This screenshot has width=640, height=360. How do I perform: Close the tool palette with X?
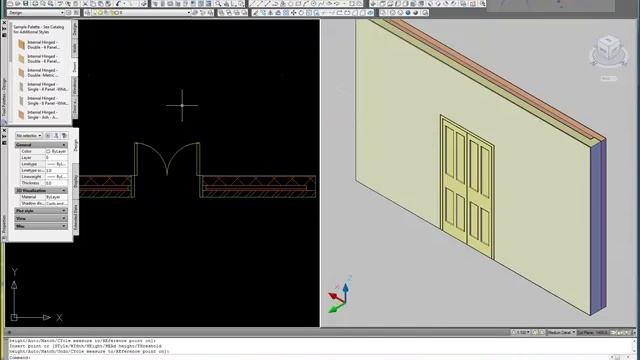coord(4,23)
